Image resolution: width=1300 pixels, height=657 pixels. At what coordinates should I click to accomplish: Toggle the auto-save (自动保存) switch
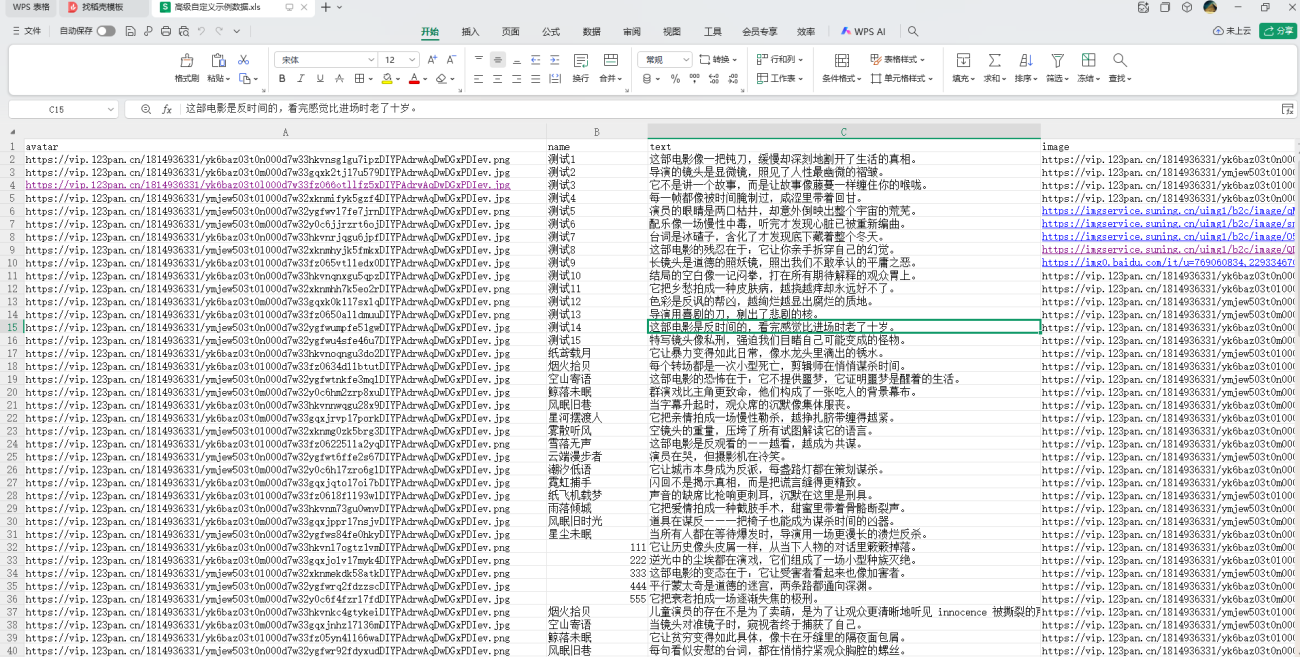105,31
